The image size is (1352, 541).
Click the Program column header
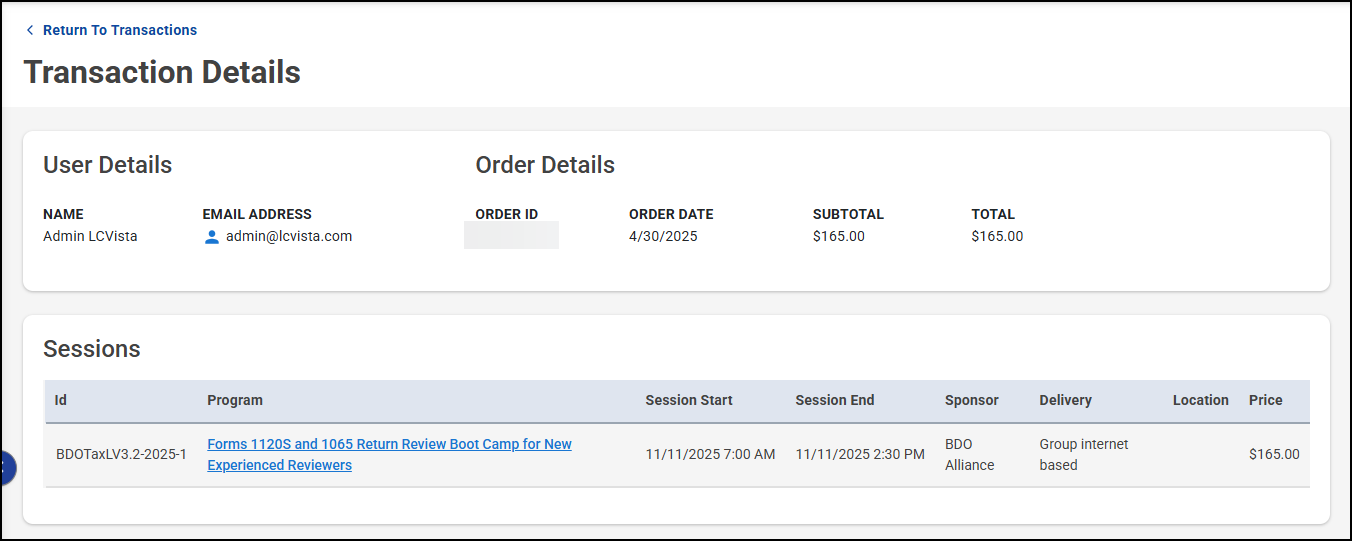(235, 400)
